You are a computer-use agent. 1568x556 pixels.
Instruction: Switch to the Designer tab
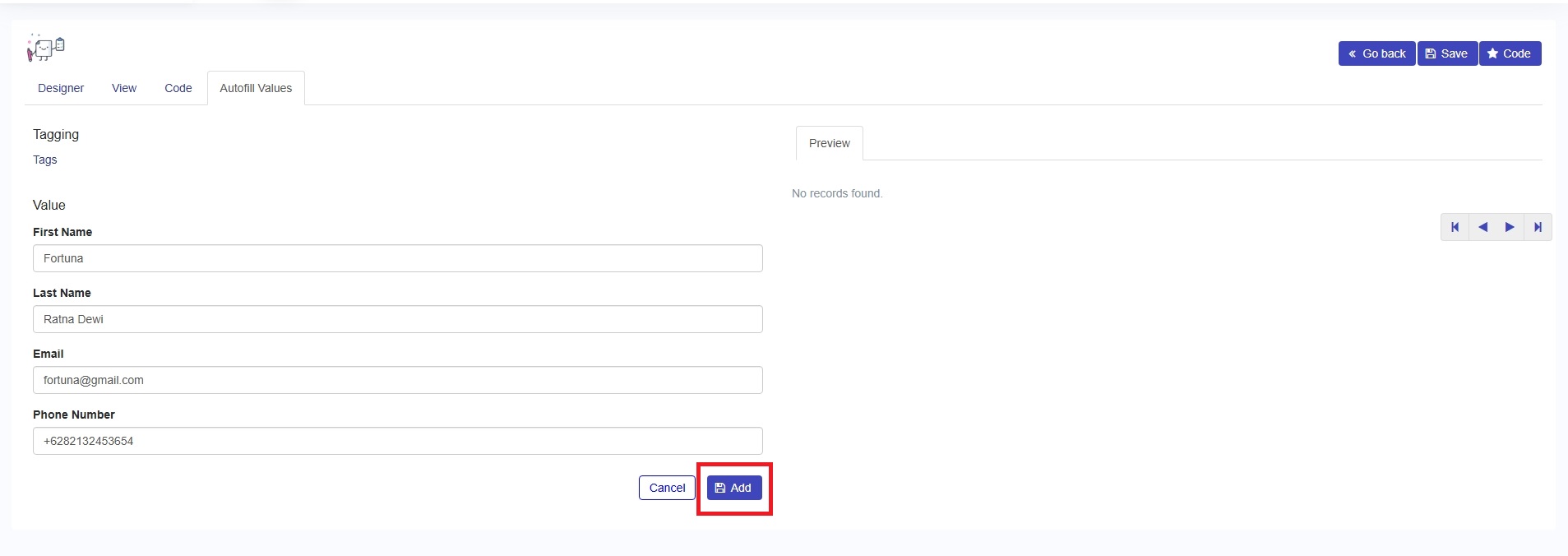[x=61, y=88]
